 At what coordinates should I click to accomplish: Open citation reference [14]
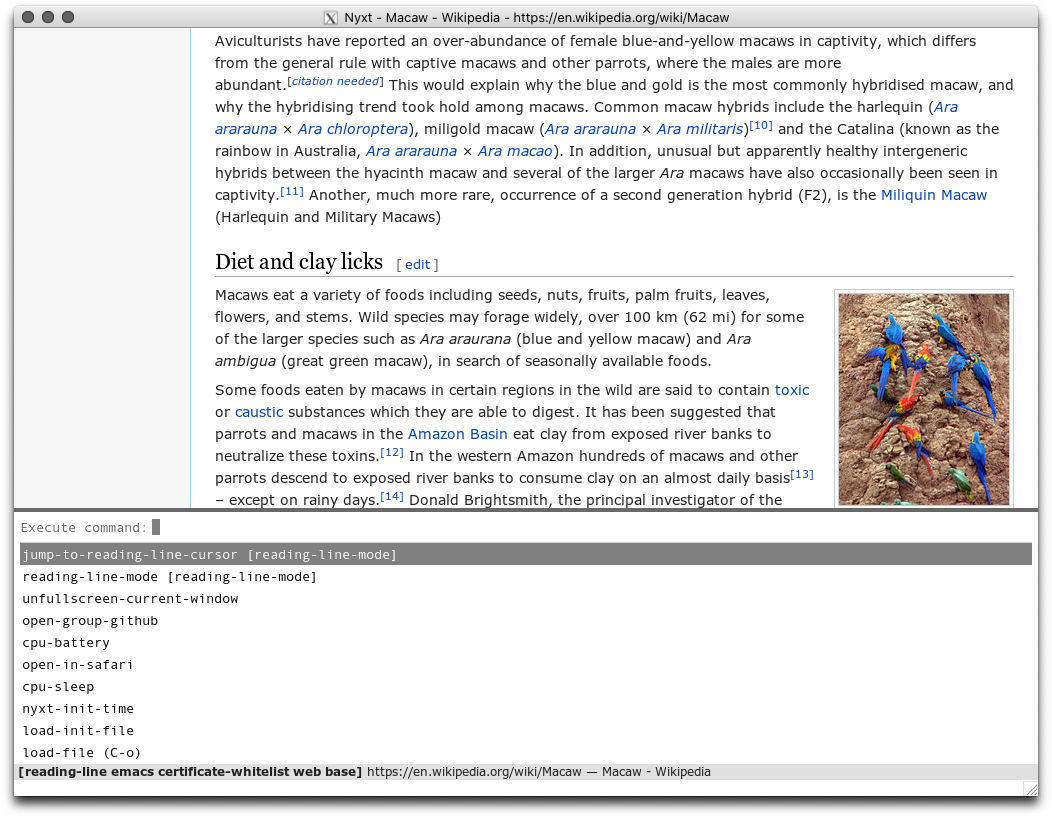392,497
